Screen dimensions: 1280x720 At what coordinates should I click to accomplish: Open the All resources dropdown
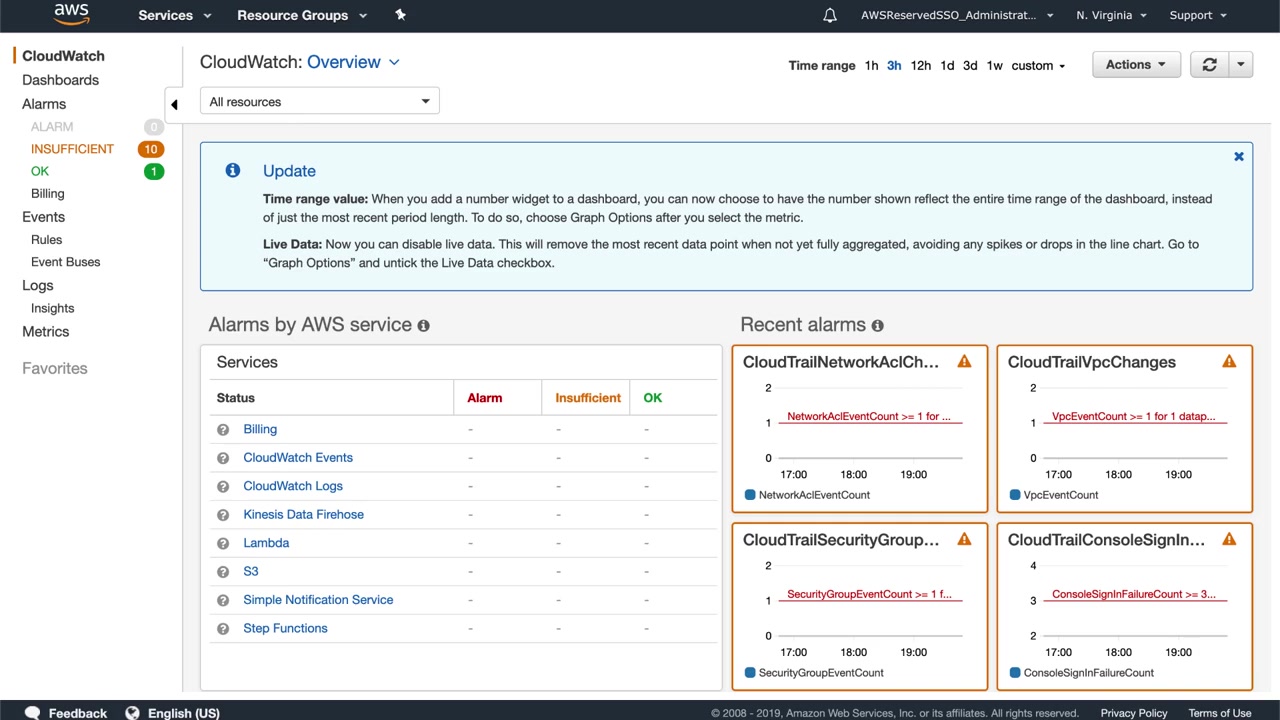[x=320, y=101]
